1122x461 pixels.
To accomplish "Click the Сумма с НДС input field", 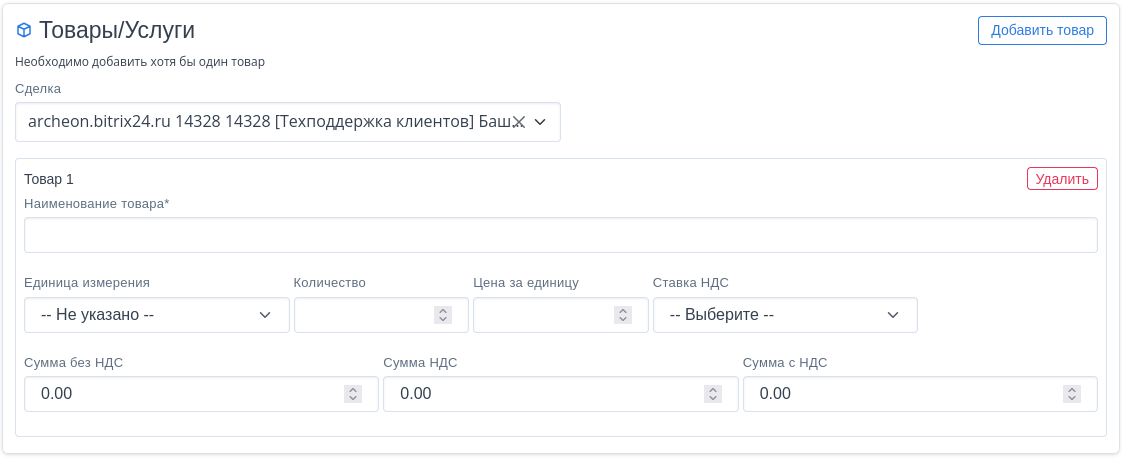I will (x=905, y=394).
